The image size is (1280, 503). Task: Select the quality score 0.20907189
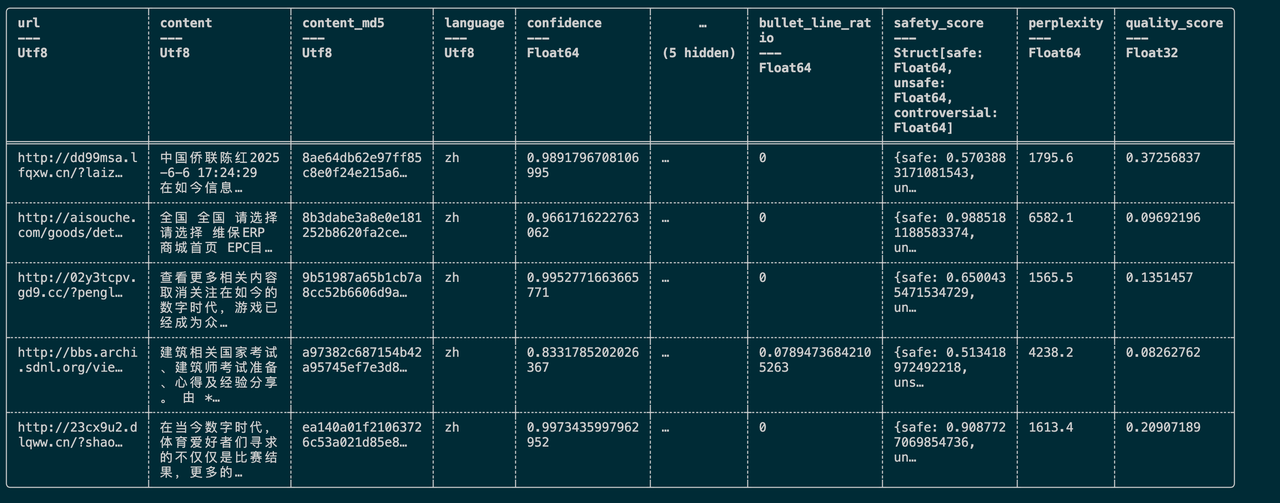point(1163,428)
